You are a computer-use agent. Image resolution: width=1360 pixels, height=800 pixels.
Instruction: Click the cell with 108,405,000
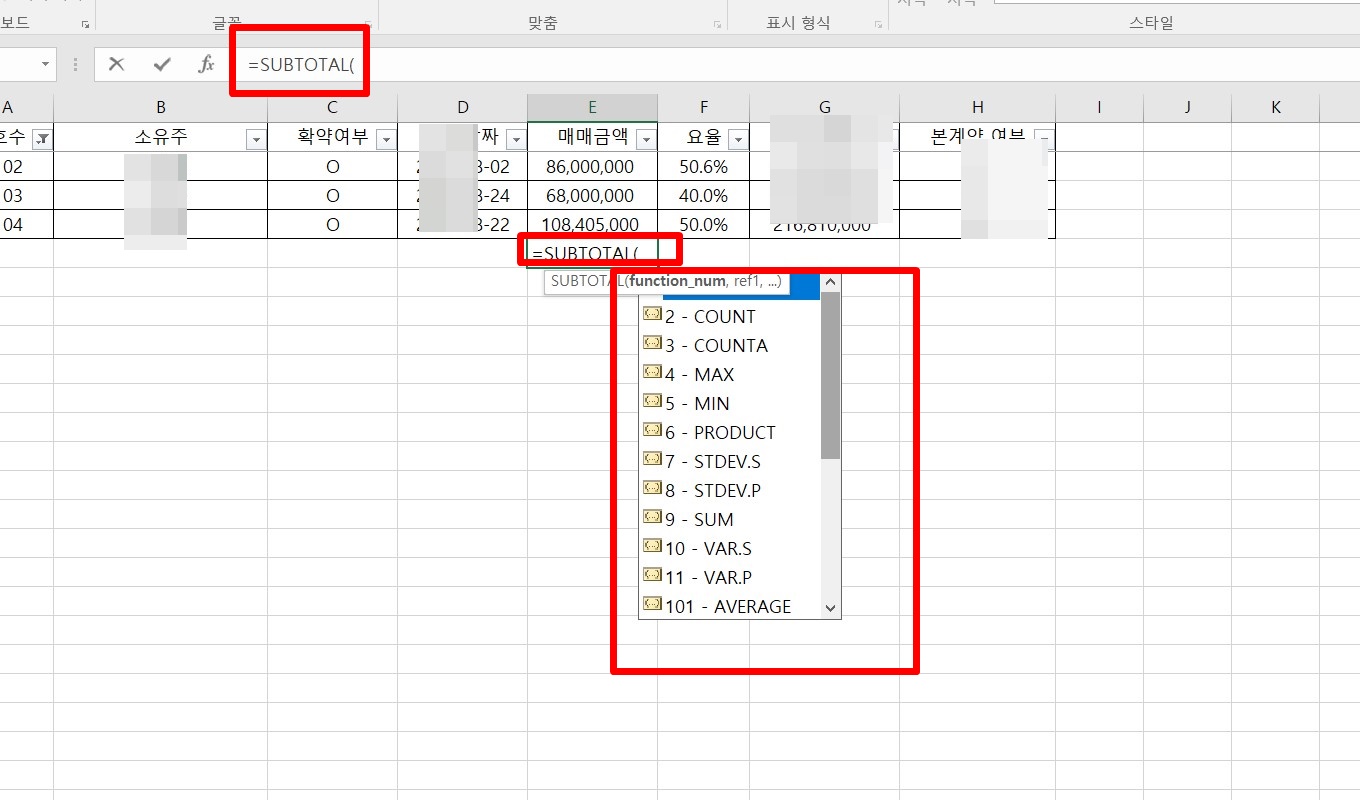tap(592, 225)
